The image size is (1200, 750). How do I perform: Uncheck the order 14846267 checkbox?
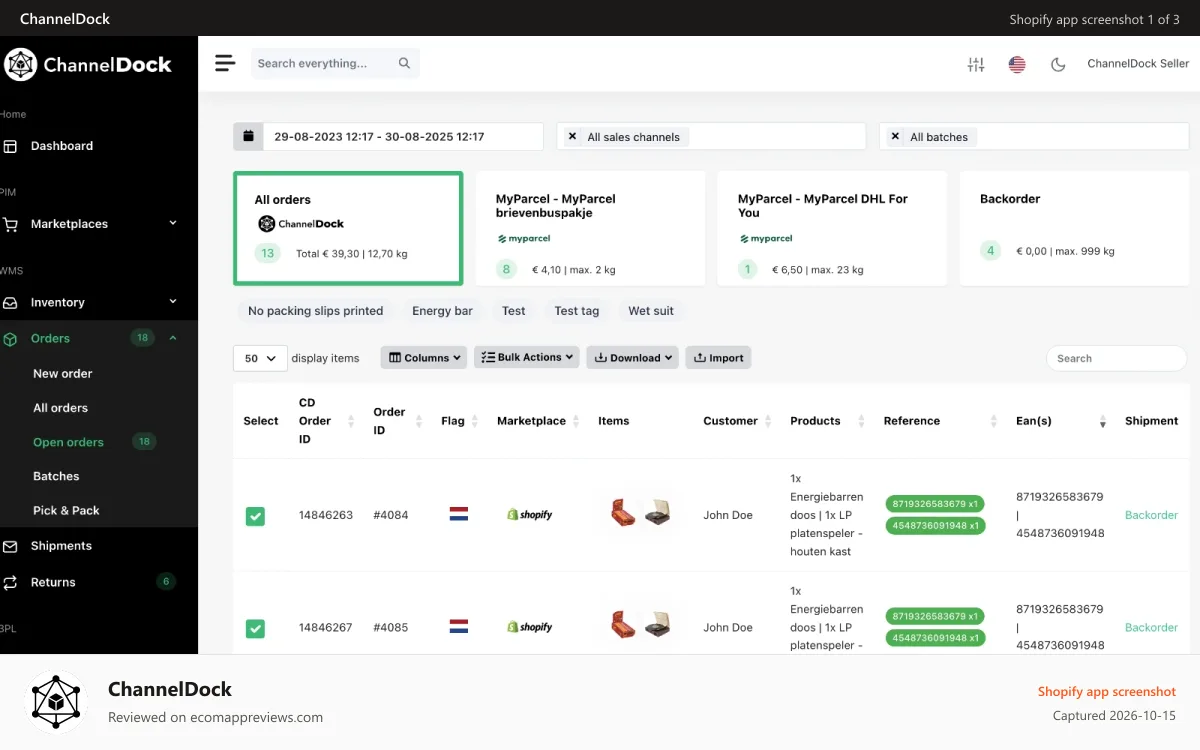(255, 628)
